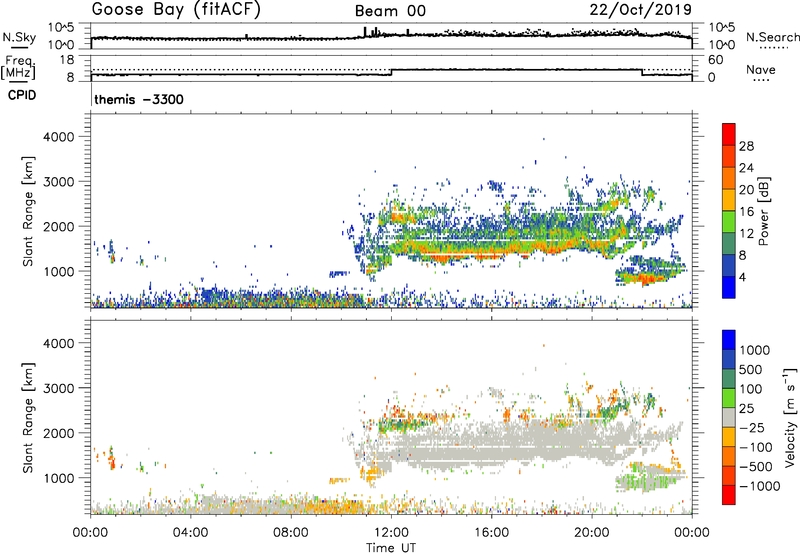Click the '12:00' time tick label

(x=391, y=533)
